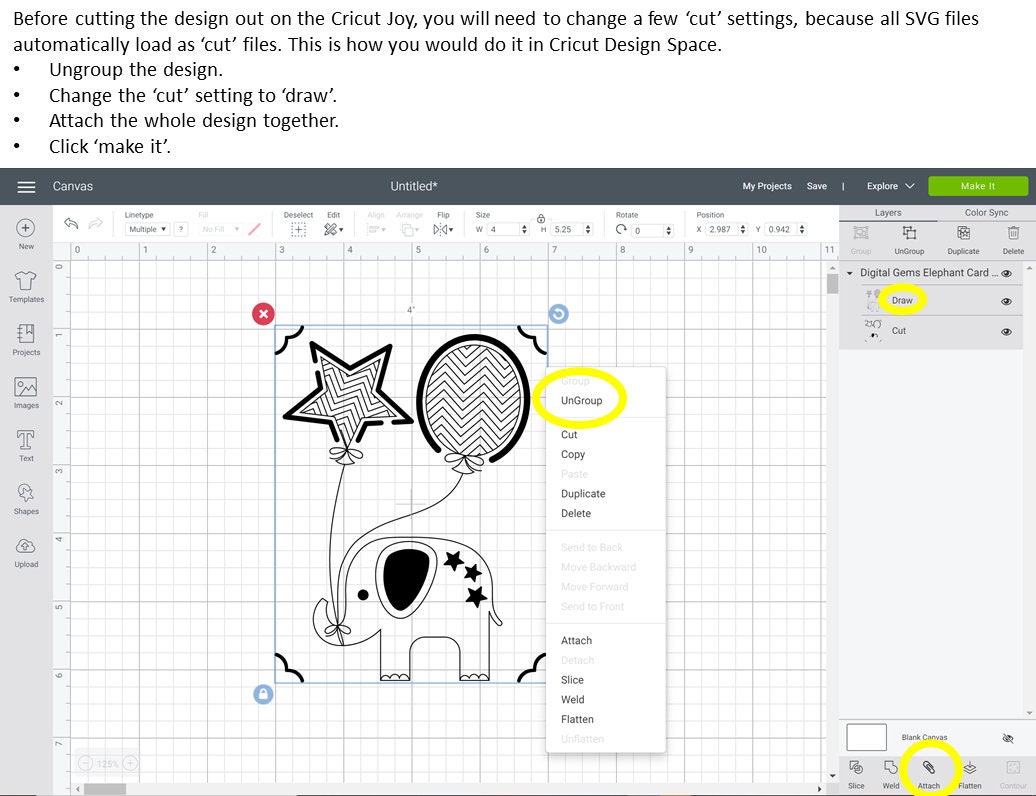Select the Weld icon at the bottom

coord(891,768)
